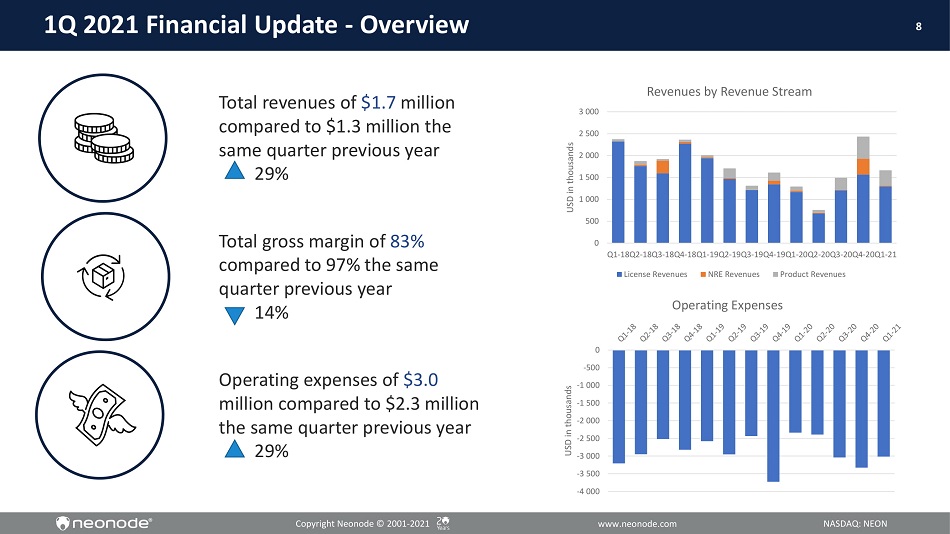Click the Product Revenues legend swatch

point(776,275)
